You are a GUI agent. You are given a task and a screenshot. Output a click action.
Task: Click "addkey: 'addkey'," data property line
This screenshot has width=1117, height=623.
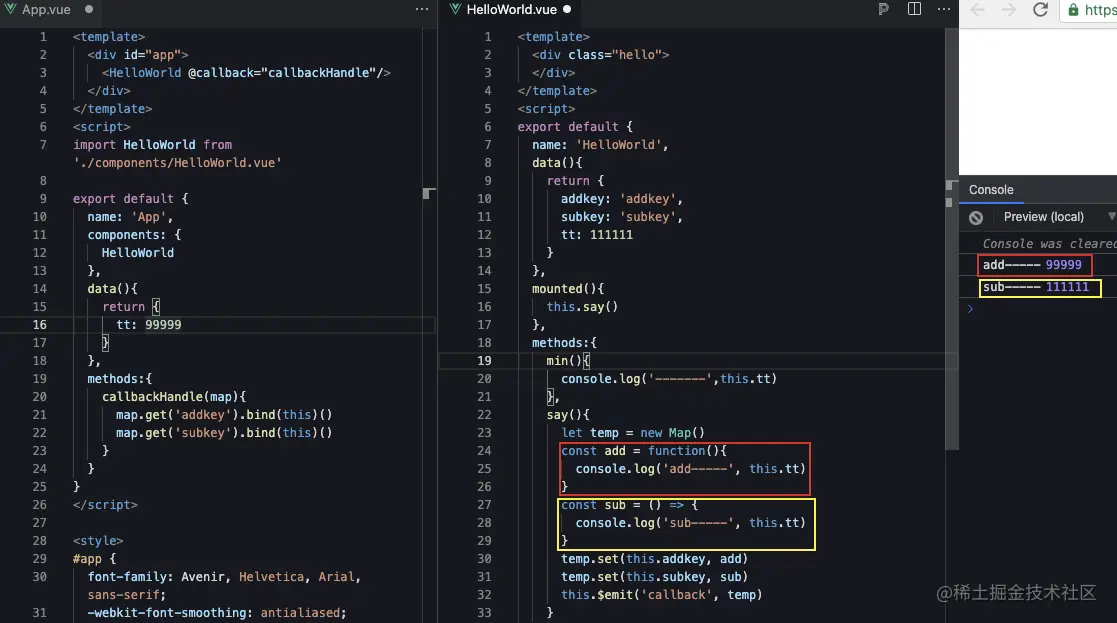tap(622, 199)
